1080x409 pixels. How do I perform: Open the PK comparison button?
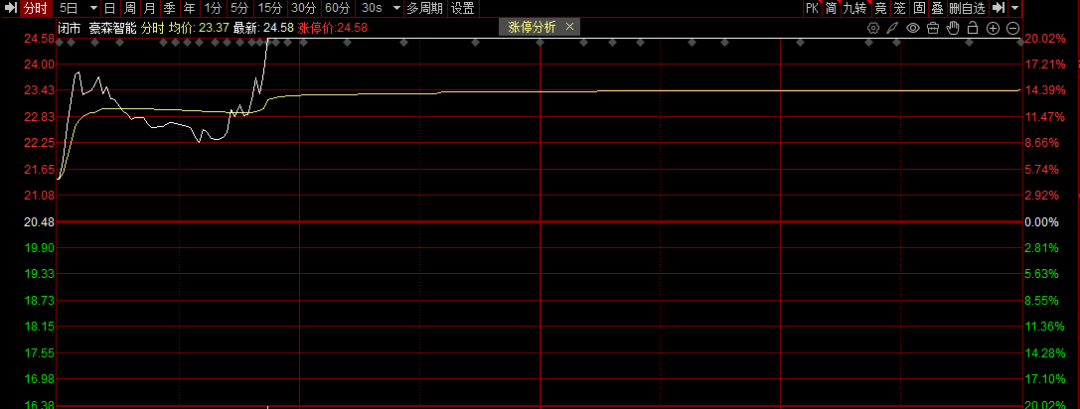tap(812, 8)
